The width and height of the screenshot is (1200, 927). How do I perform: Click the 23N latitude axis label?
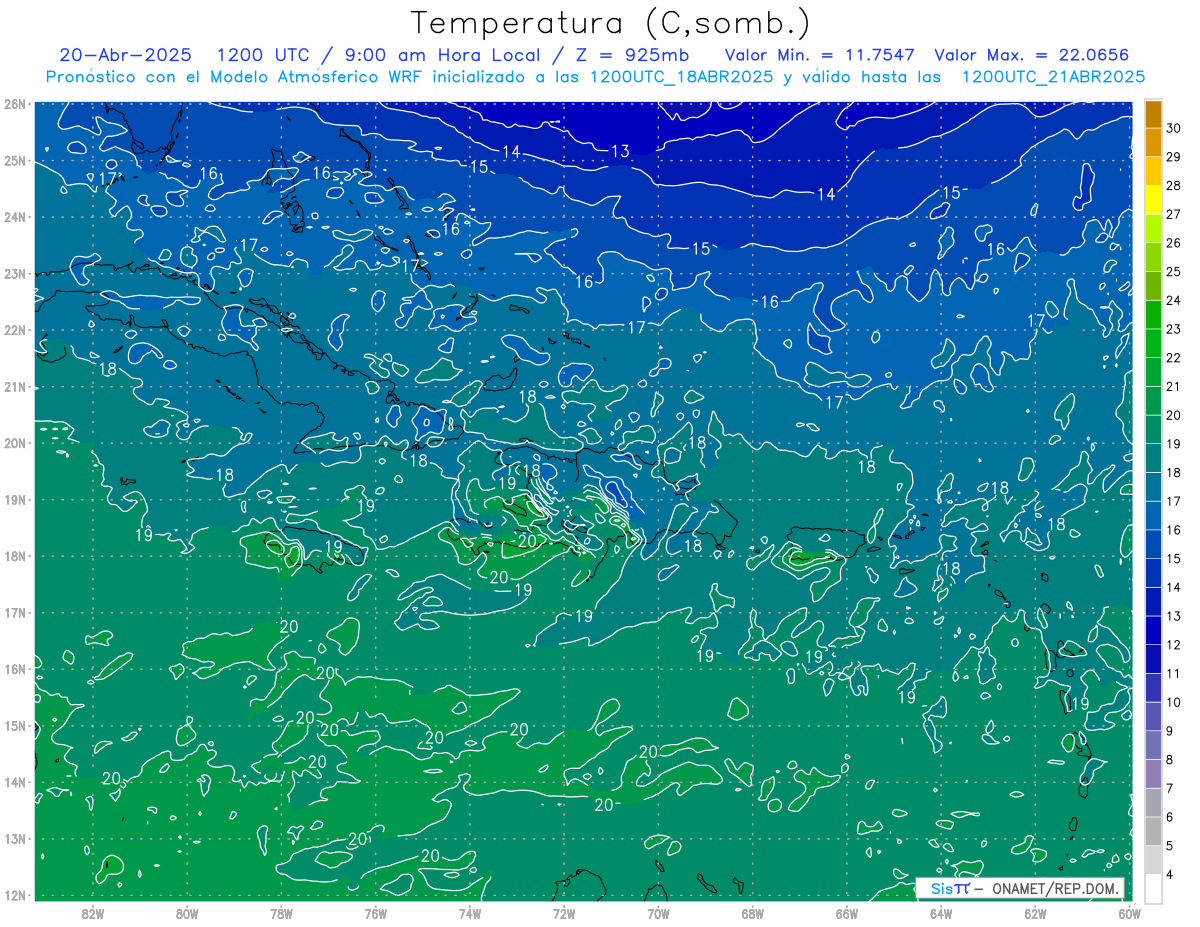[15, 274]
